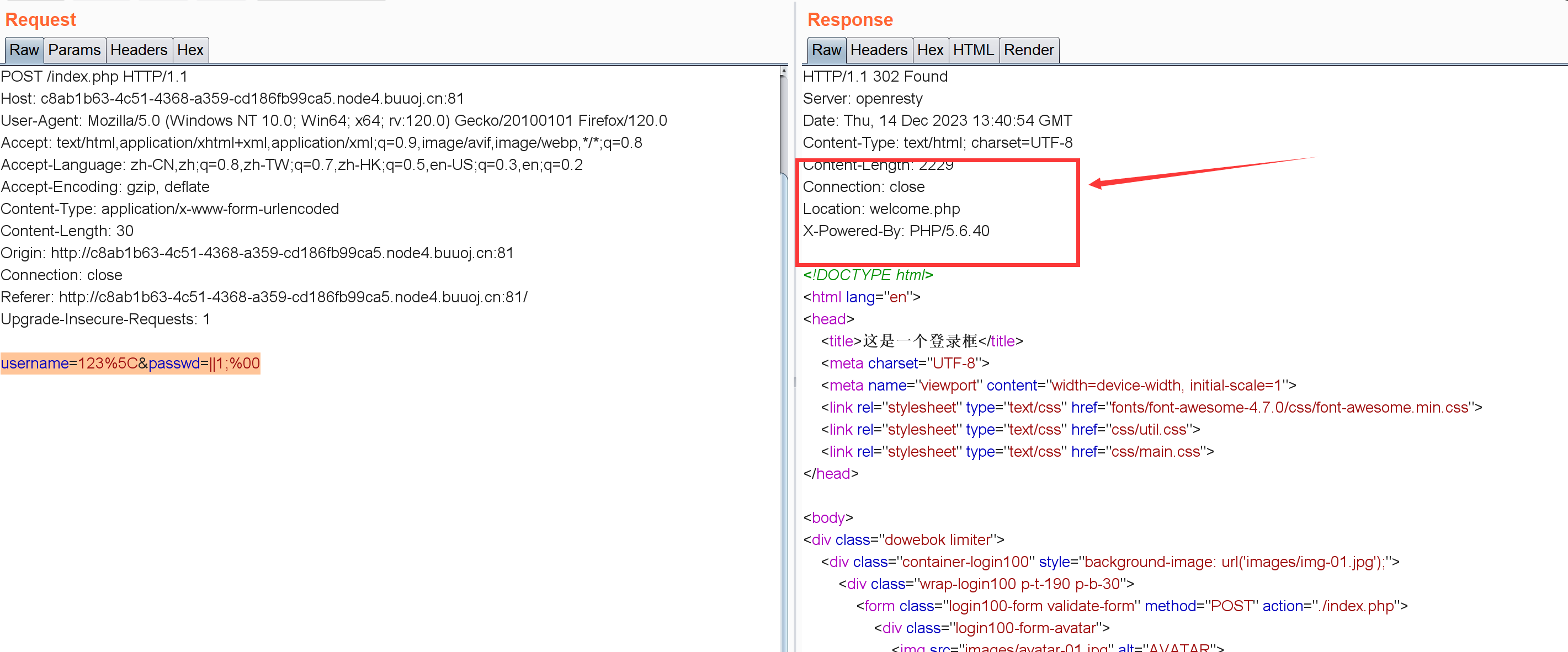The width and height of the screenshot is (1568, 652).
Task: Click the login100-form-avatar div line
Action: (x=992, y=628)
